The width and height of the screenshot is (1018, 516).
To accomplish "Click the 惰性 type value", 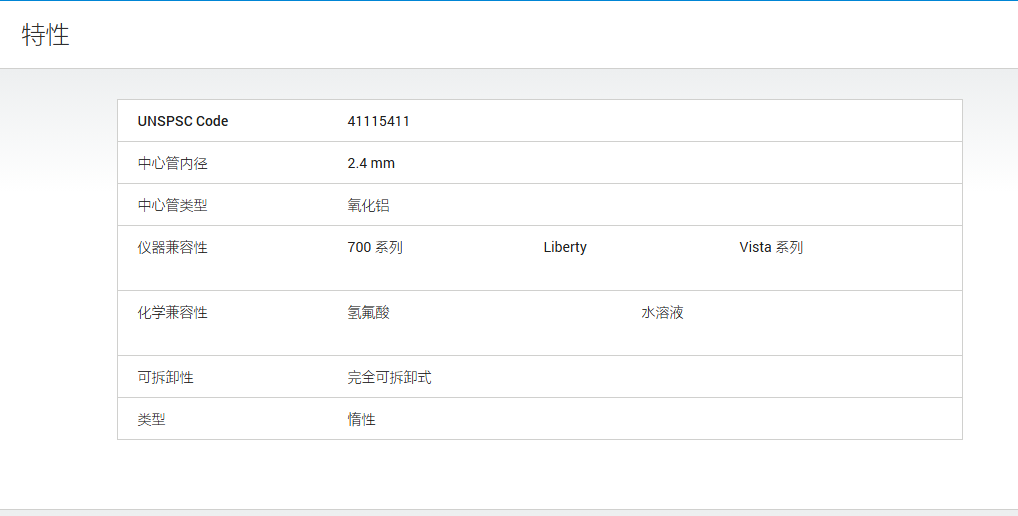I will click(362, 420).
